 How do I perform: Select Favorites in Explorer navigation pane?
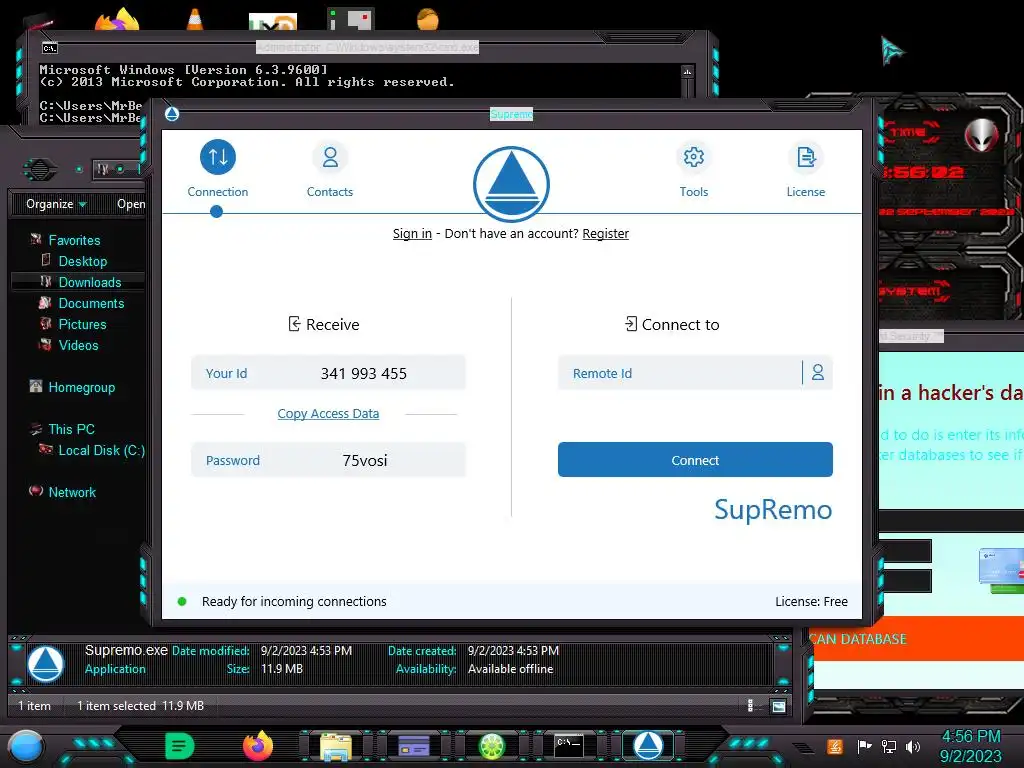pyautogui.click(x=74, y=240)
